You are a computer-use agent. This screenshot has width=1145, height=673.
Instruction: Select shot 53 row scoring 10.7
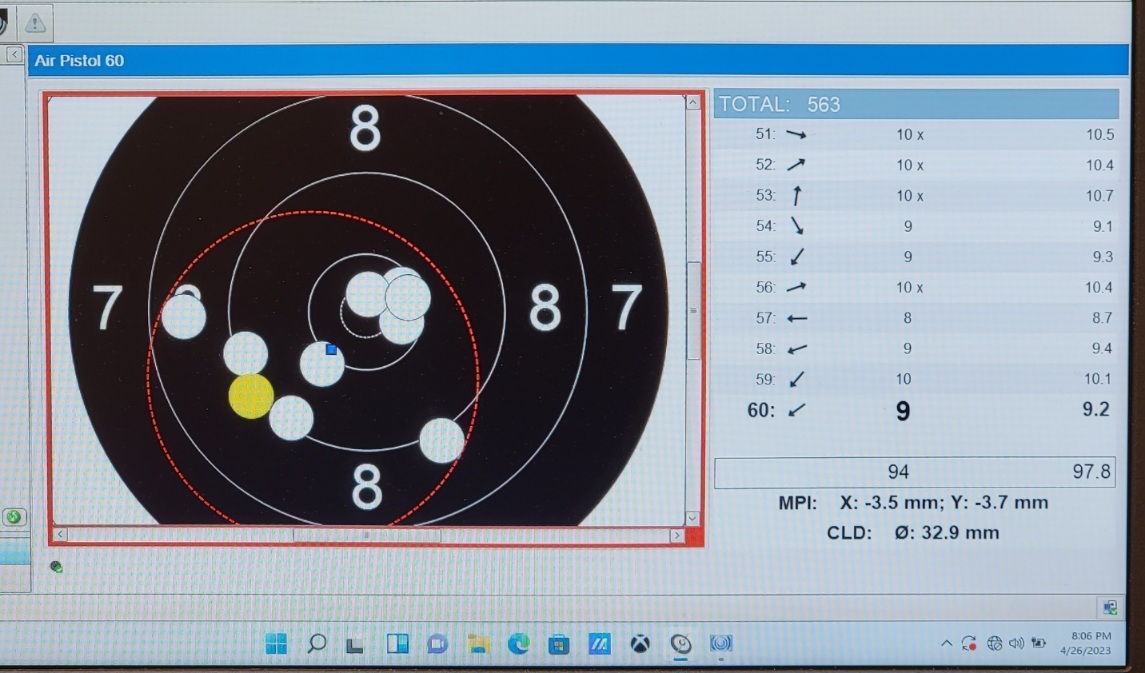(916, 196)
